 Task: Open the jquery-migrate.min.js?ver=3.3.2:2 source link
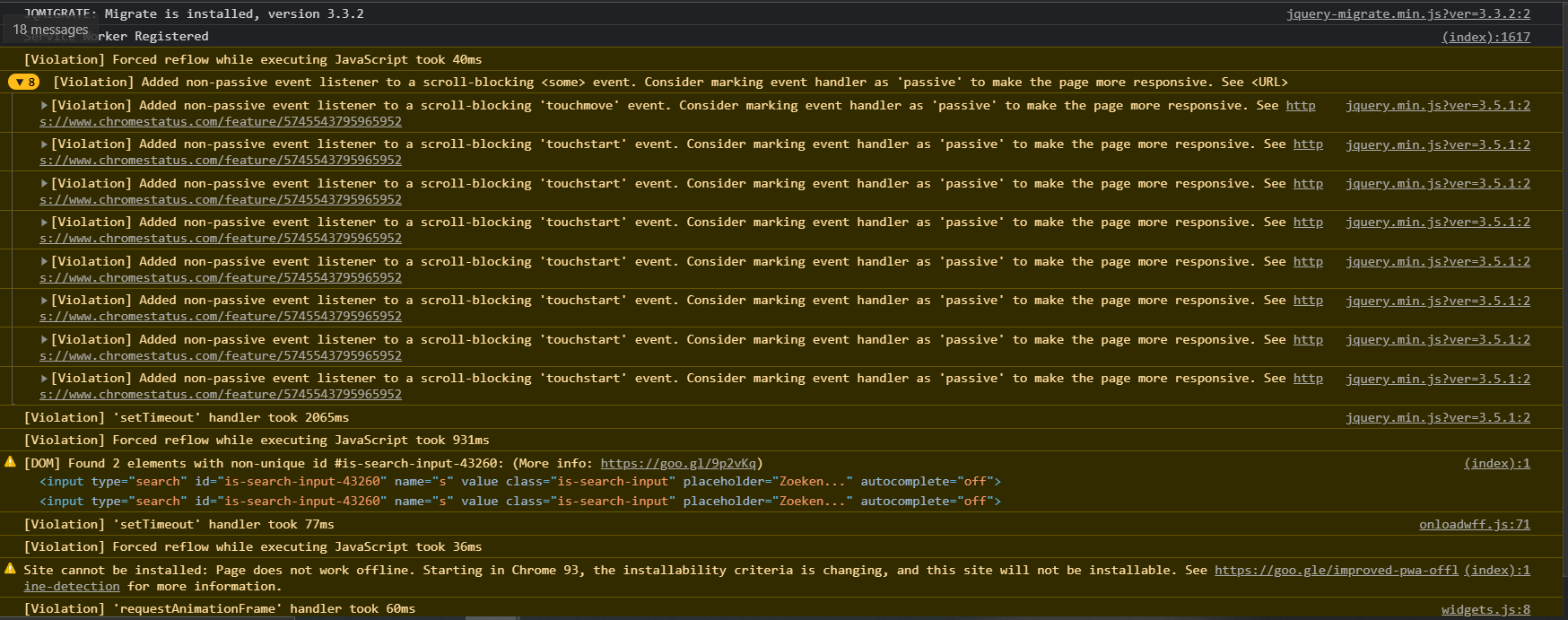tap(1408, 13)
